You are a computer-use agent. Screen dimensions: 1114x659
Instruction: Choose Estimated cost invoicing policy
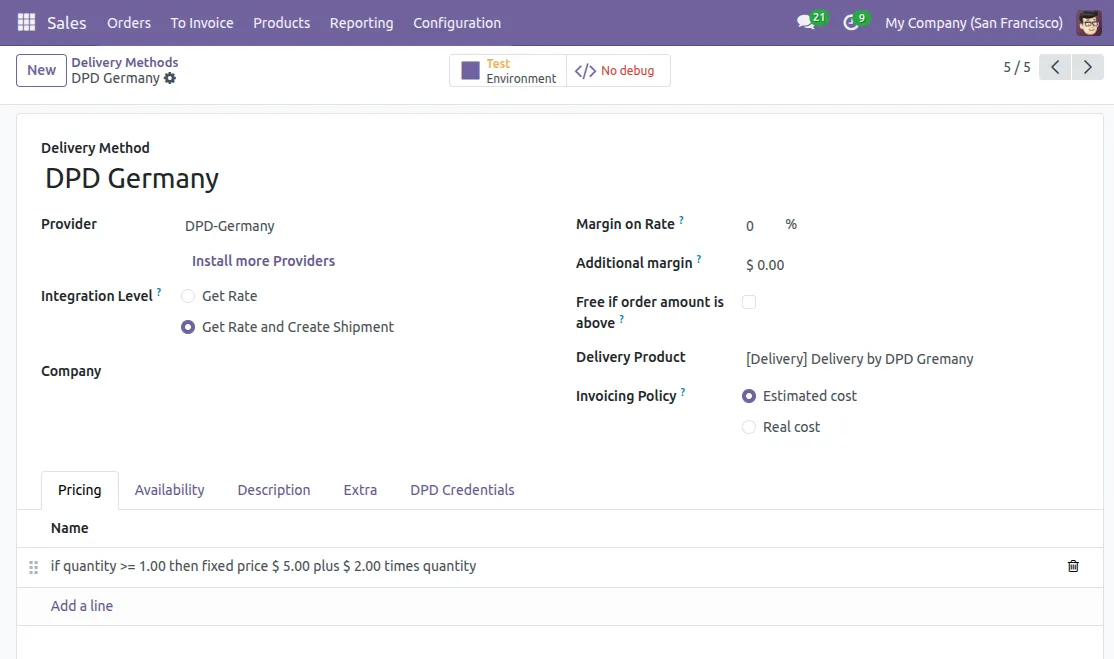tap(749, 396)
